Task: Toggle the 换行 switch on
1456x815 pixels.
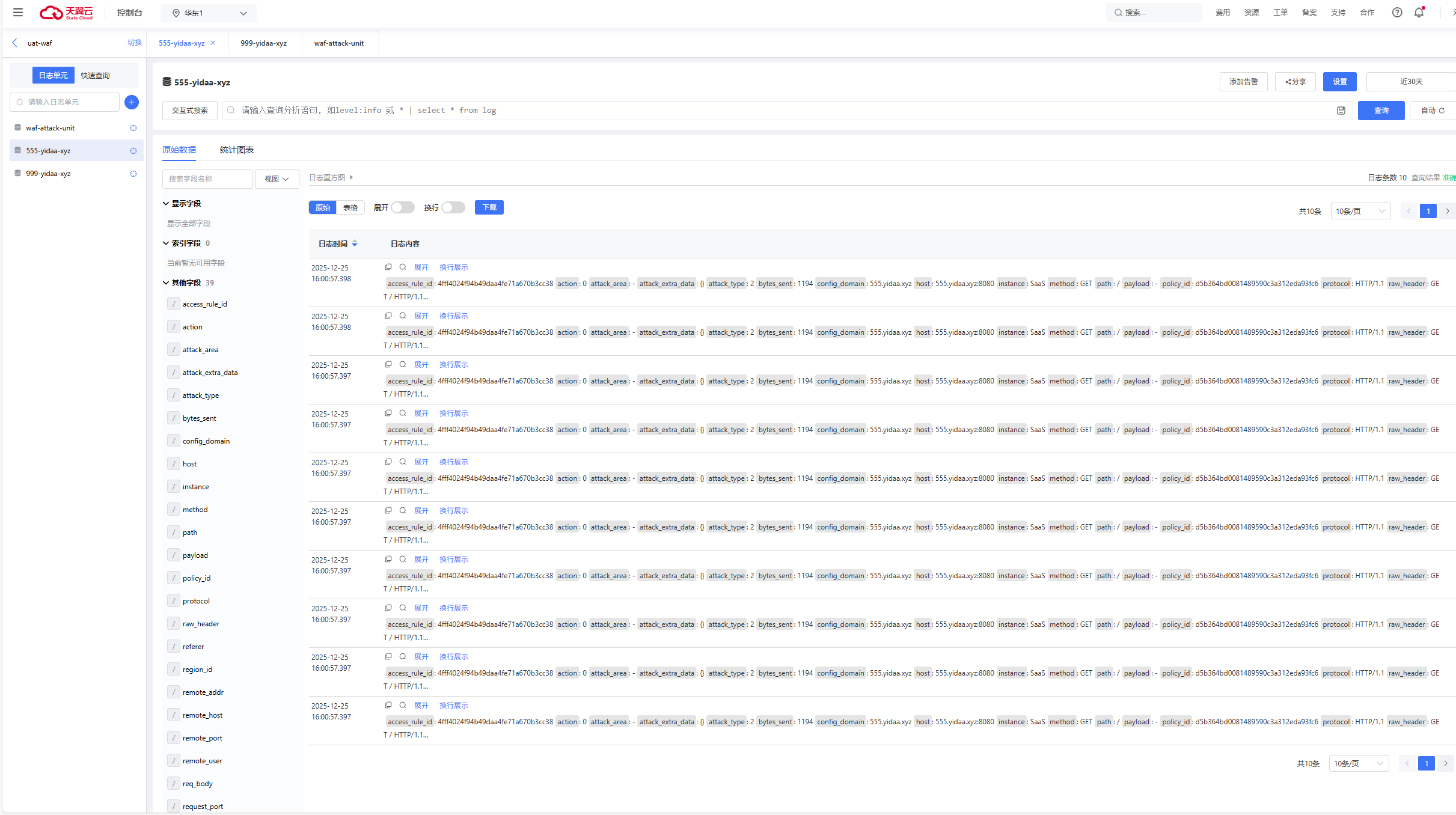Action: [453, 207]
